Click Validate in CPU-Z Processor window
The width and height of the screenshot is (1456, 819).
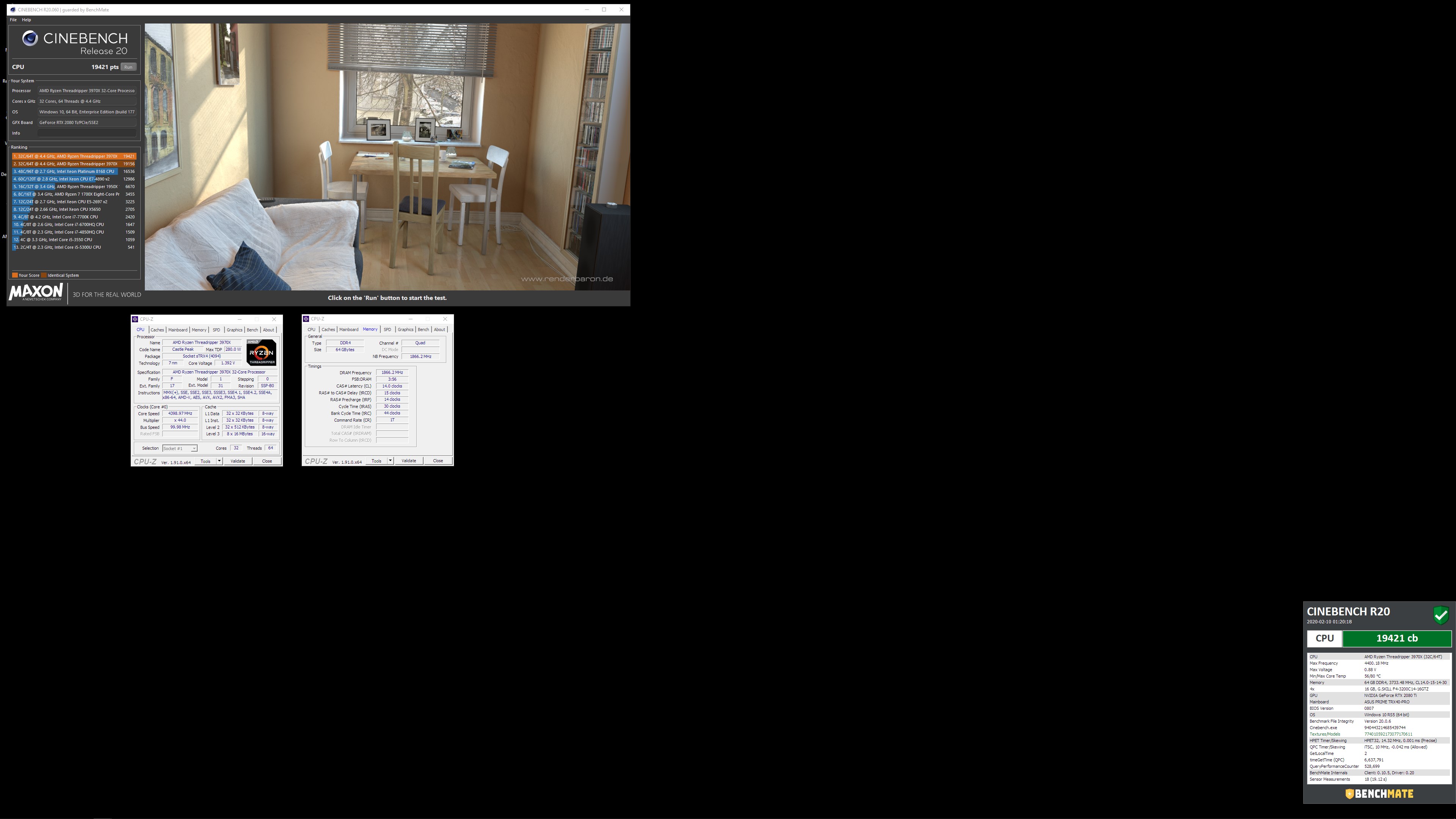coord(238,461)
